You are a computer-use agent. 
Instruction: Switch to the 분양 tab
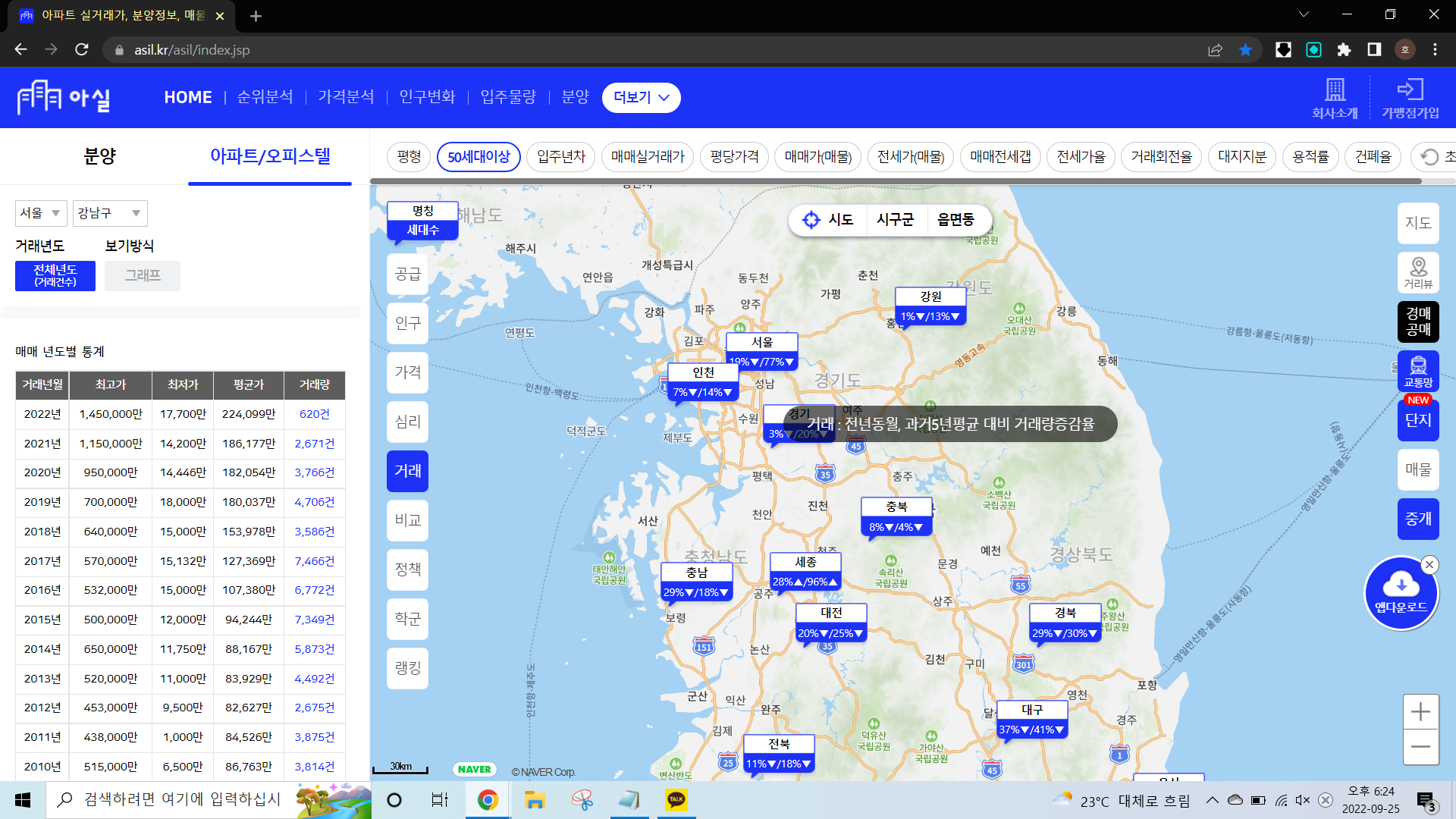click(99, 156)
